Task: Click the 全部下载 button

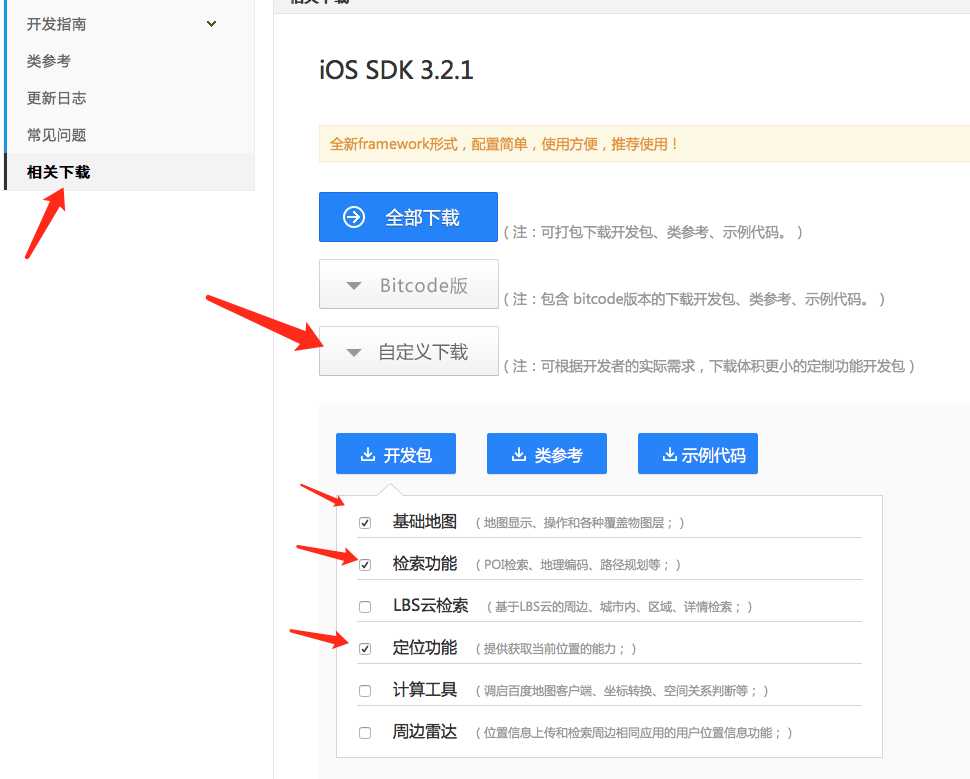Action: coord(408,216)
